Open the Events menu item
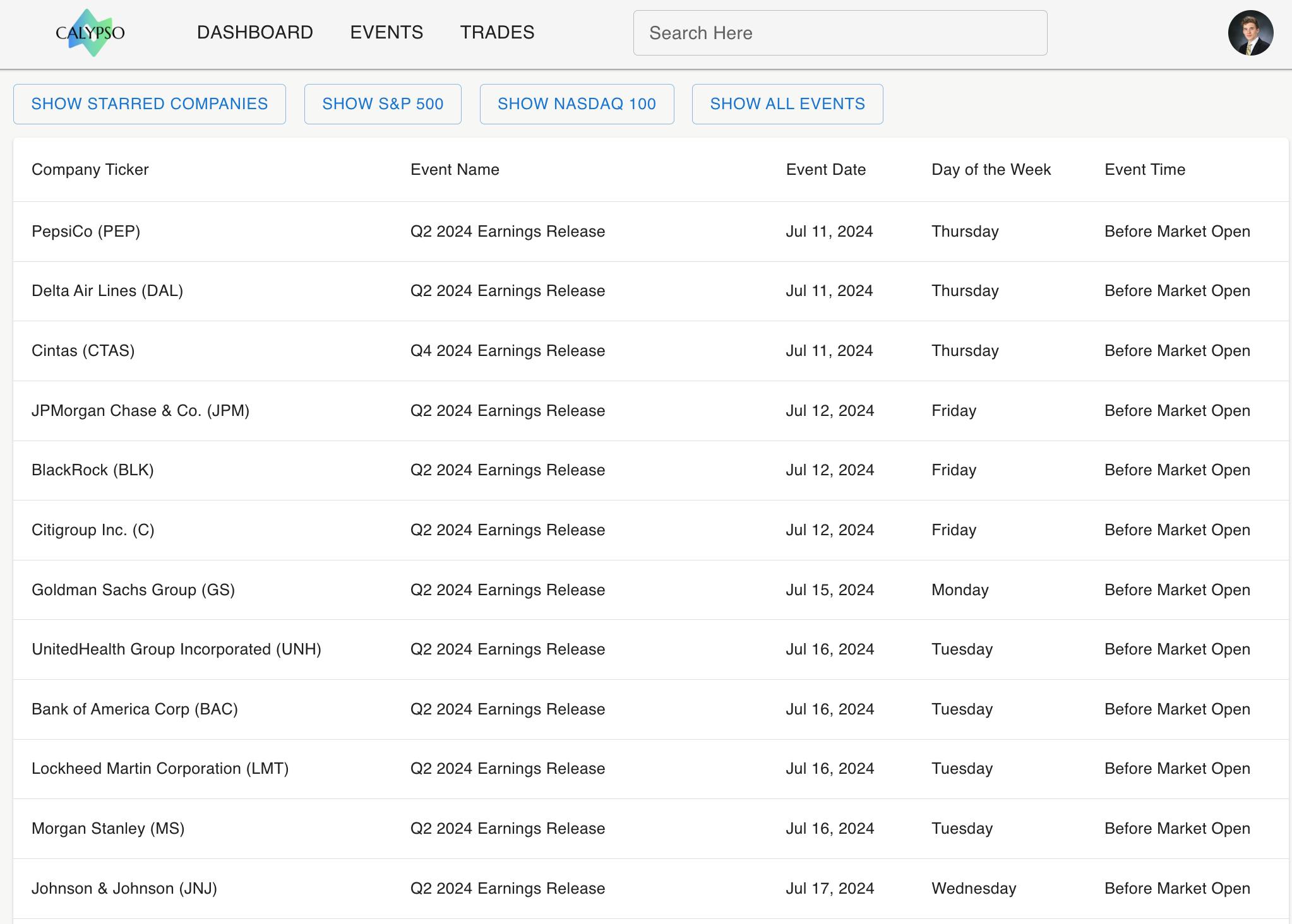This screenshot has width=1292, height=924. (x=386, y=33)
